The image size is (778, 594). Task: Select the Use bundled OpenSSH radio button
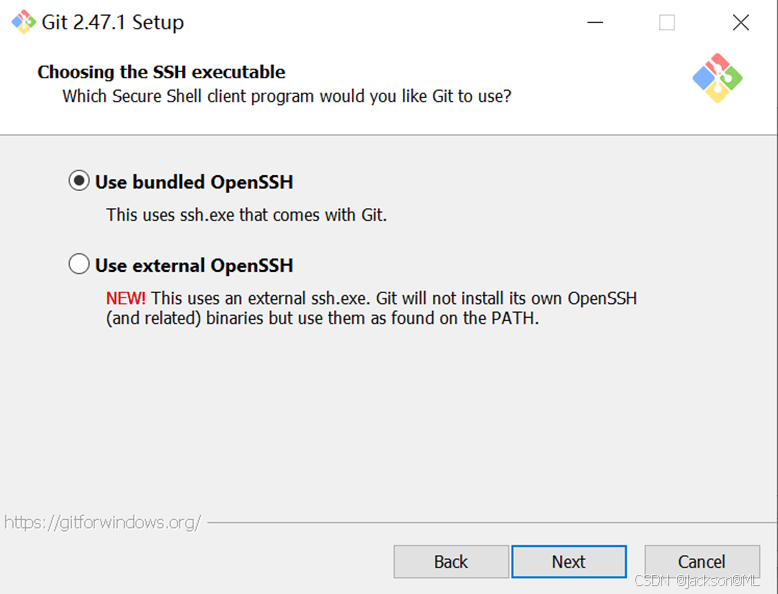(79, 181)
